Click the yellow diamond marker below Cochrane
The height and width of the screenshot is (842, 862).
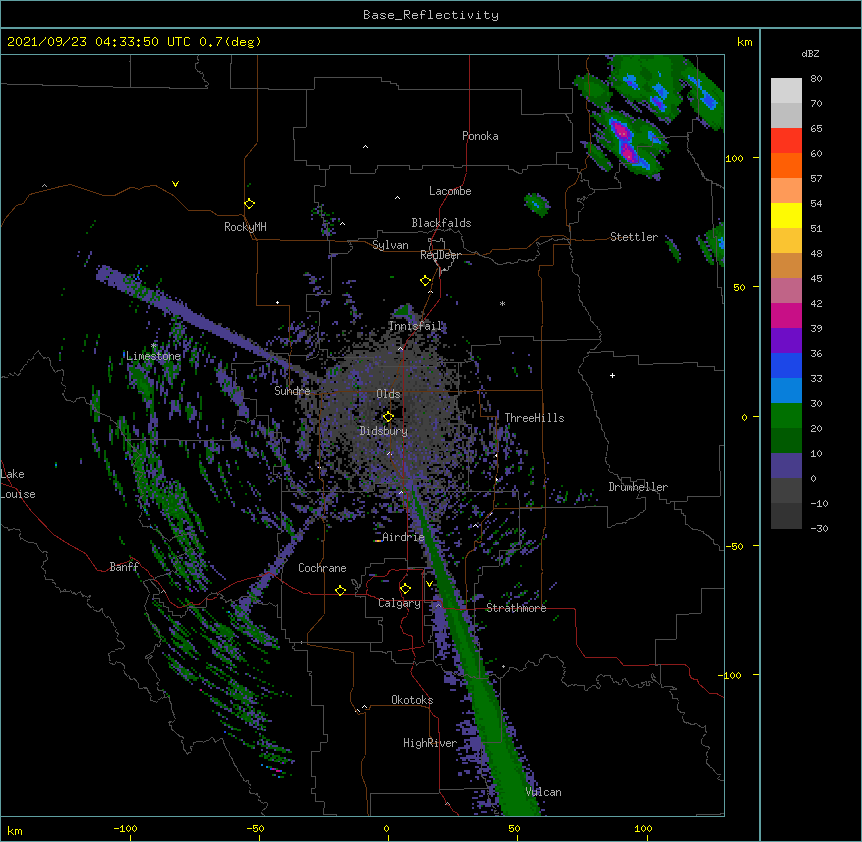coord(340,590)
